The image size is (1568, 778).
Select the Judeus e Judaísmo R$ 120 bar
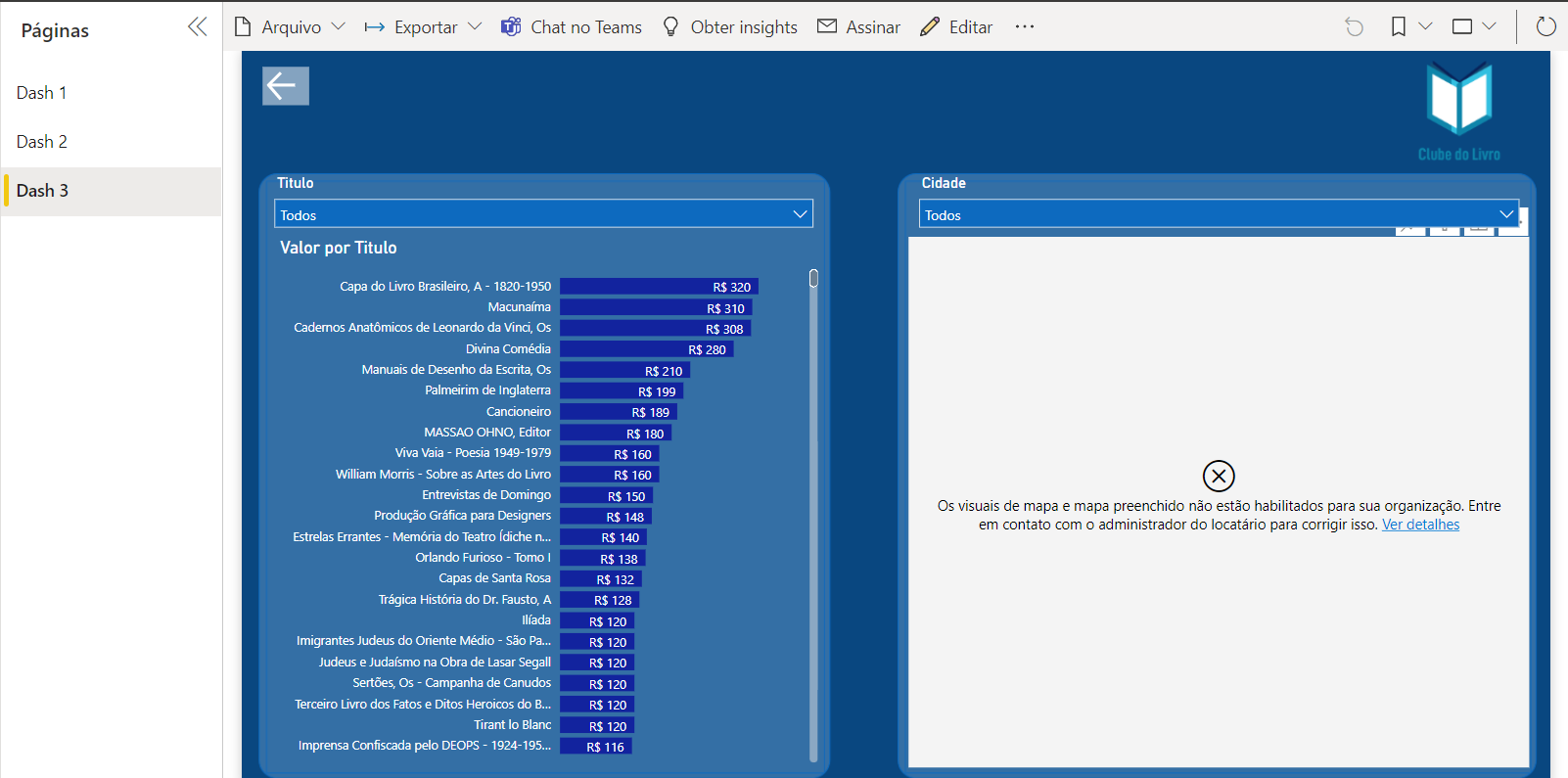pyautogui.click(x=597, y=663)
